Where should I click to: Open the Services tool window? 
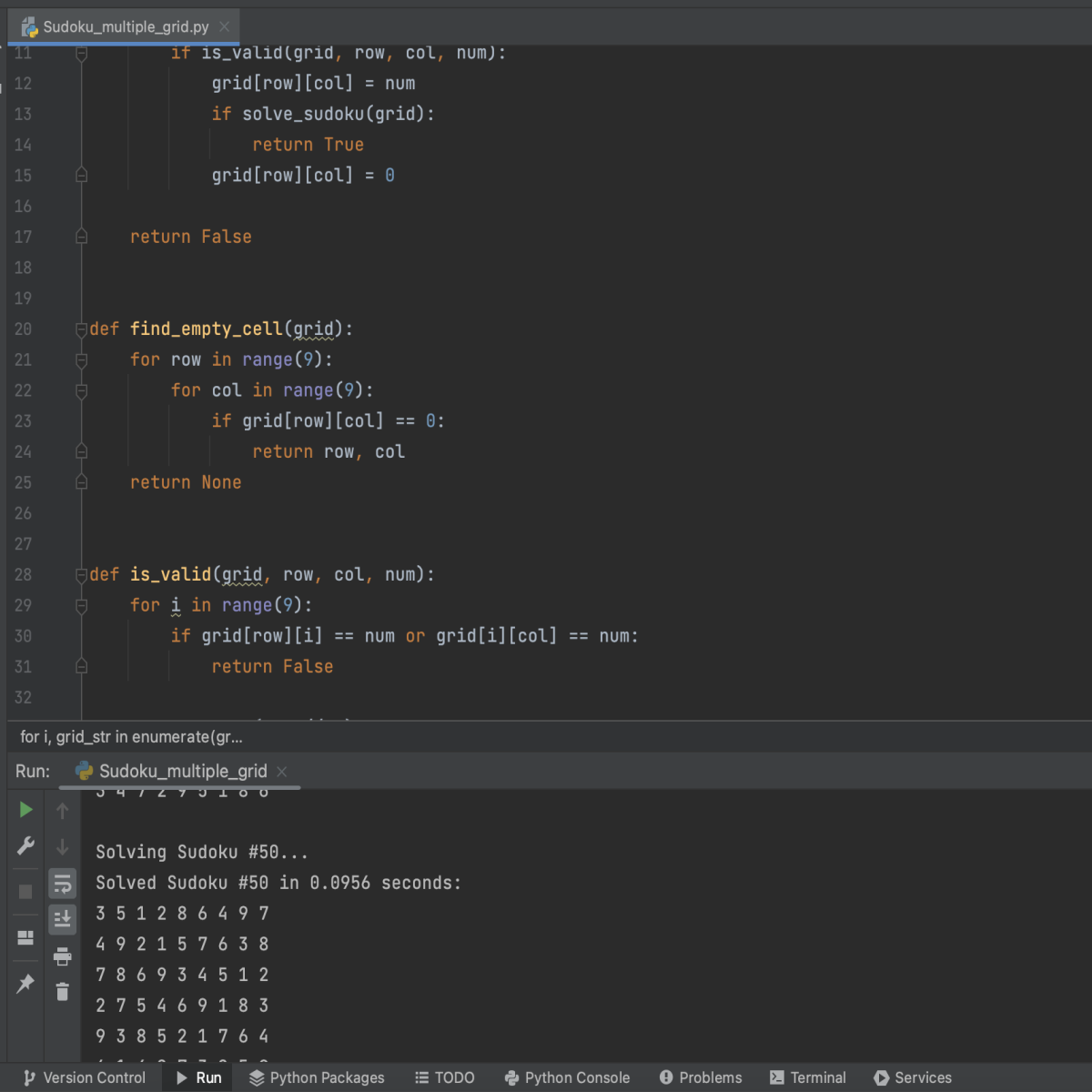tap(913, 1077)
